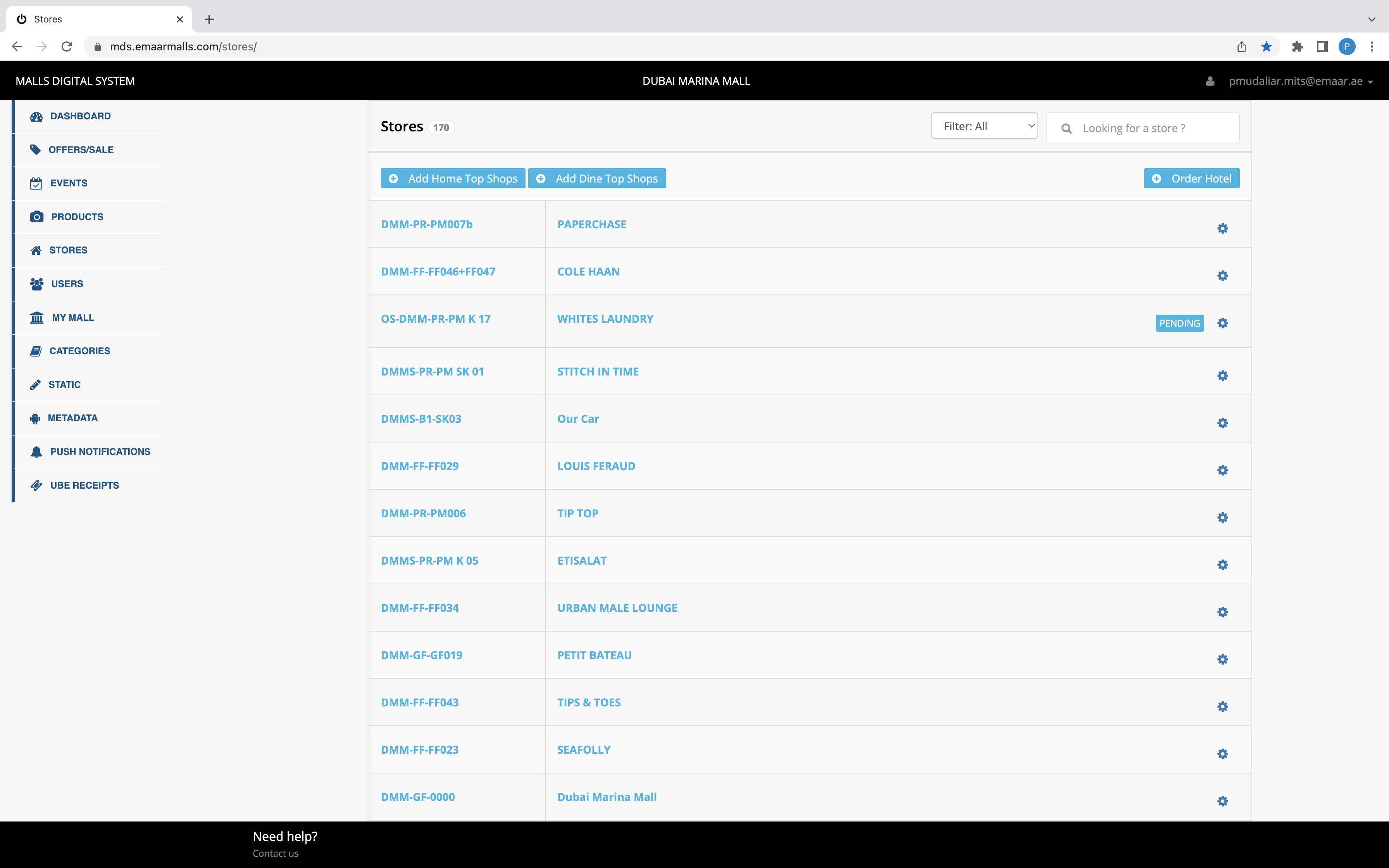Open settings gear for COLE HAAN store
1389x868 pixels.
click(1223, 276)
